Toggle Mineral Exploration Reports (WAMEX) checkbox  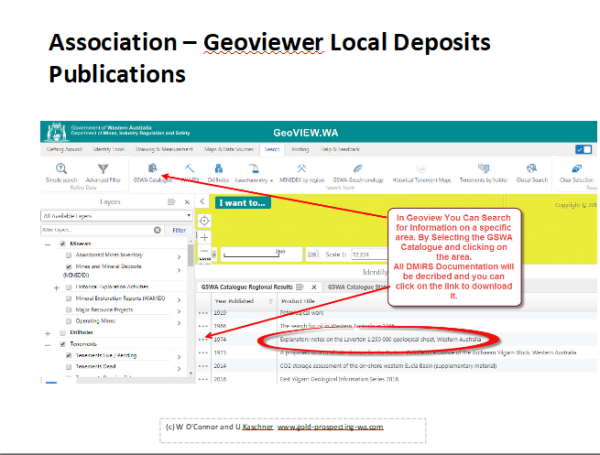68,298
